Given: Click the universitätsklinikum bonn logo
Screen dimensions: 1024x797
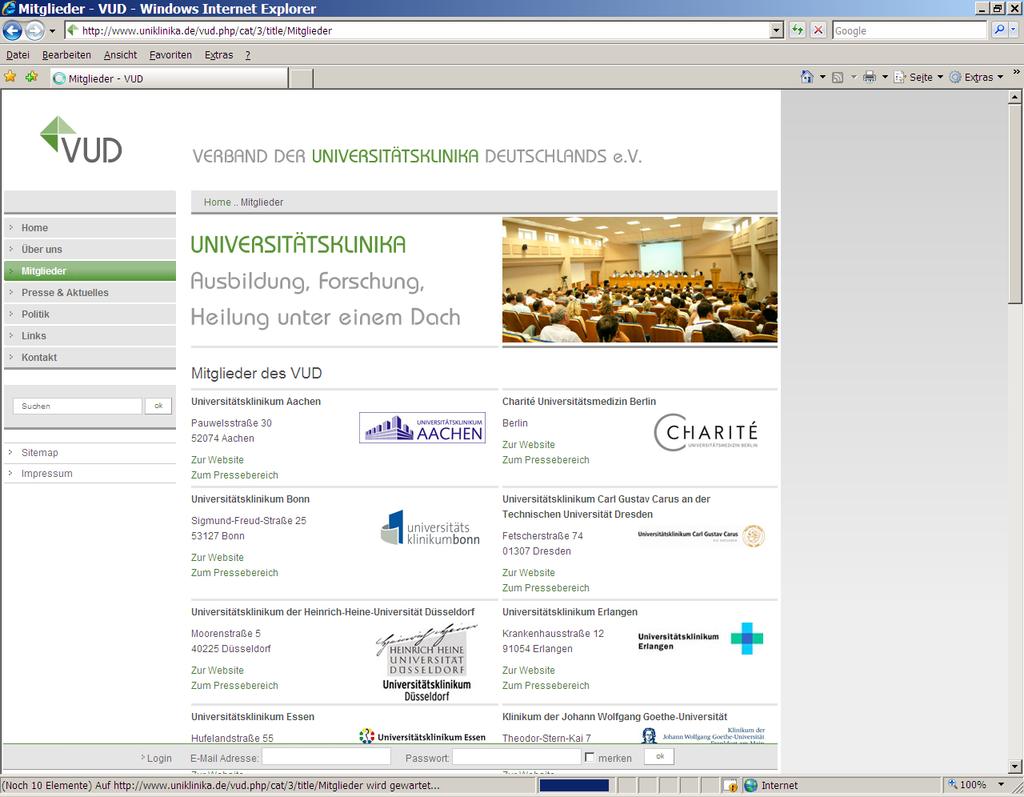Looking at the screenshot, I should point(430,528).
